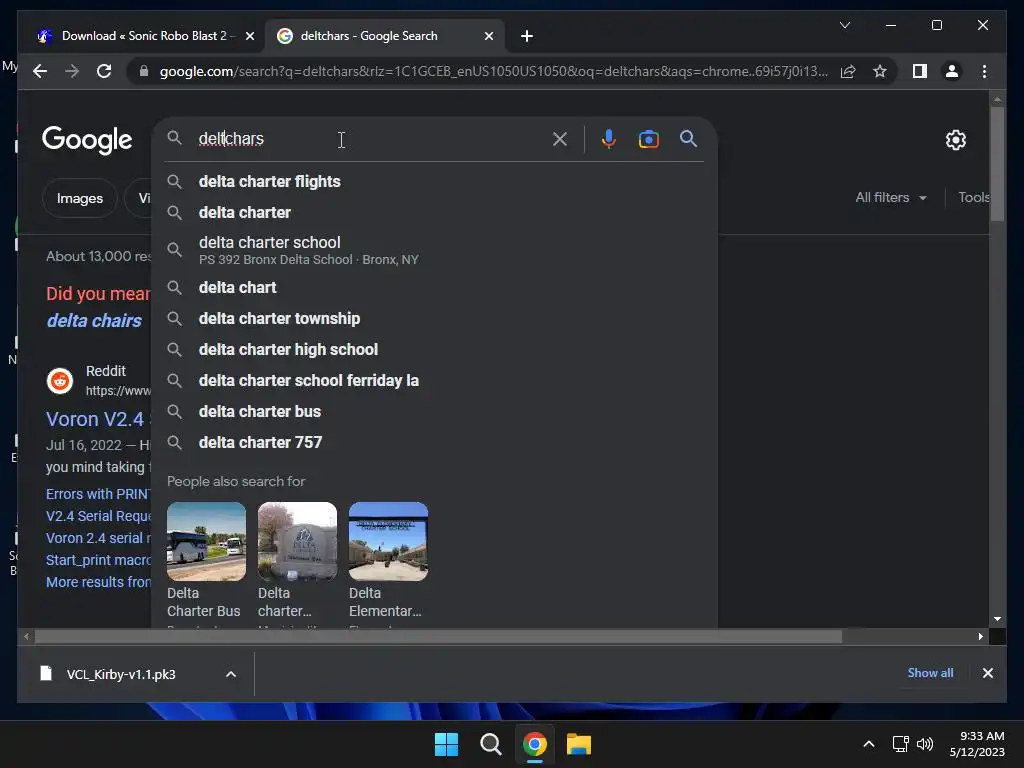Open the Windows Start menu
Viewport: 1024px width, 768px height.
tap(447, 744)
